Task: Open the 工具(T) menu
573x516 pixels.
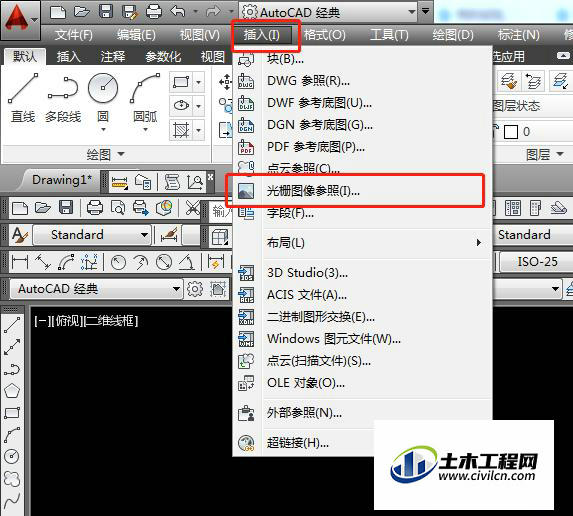Action: (389, 35)
